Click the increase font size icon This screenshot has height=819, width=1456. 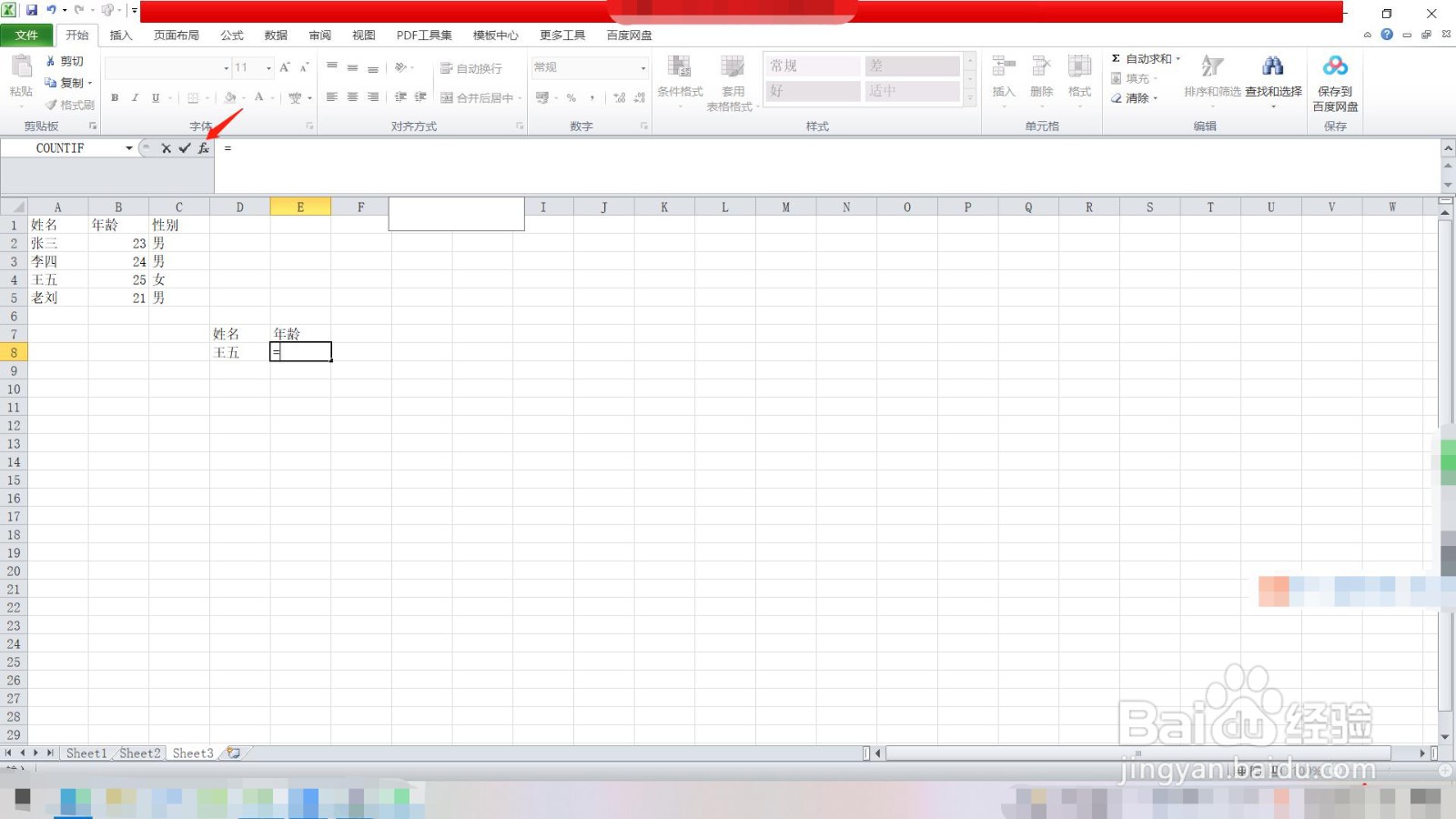point(285,67)
